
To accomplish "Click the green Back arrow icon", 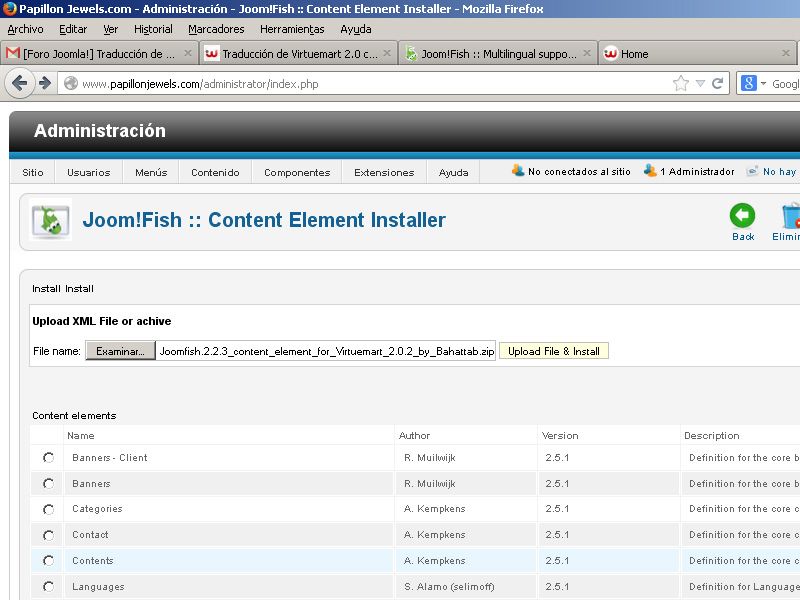I will [x=742, y=215].
